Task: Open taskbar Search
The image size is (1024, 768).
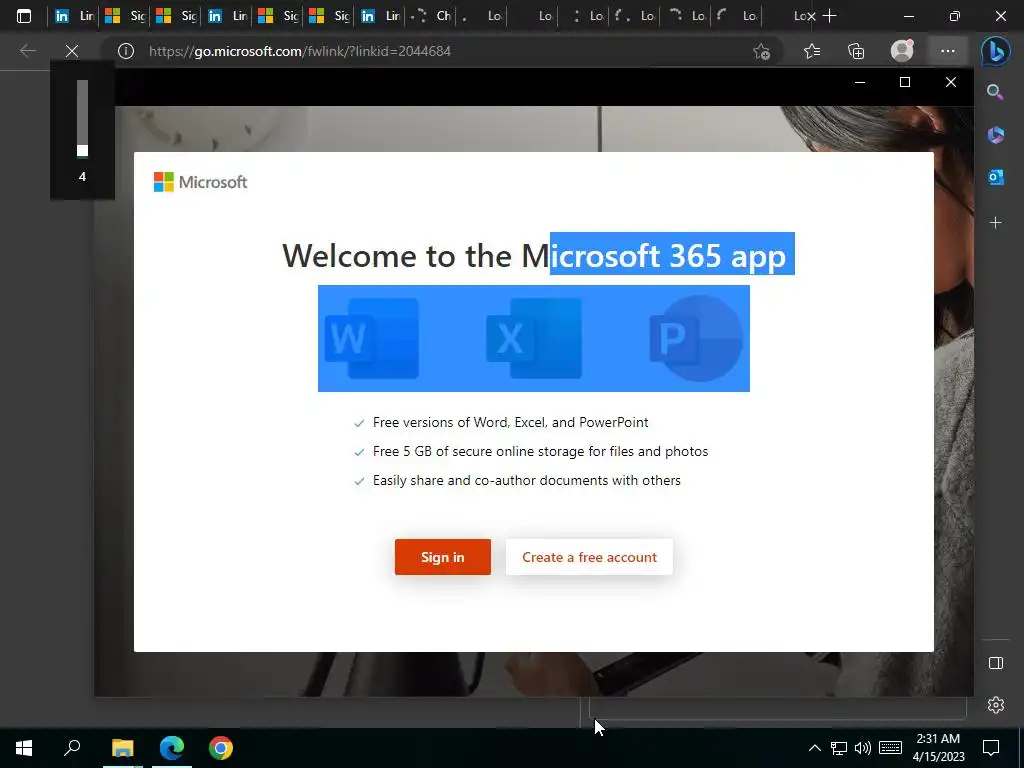Action: (x=72, y=748)
